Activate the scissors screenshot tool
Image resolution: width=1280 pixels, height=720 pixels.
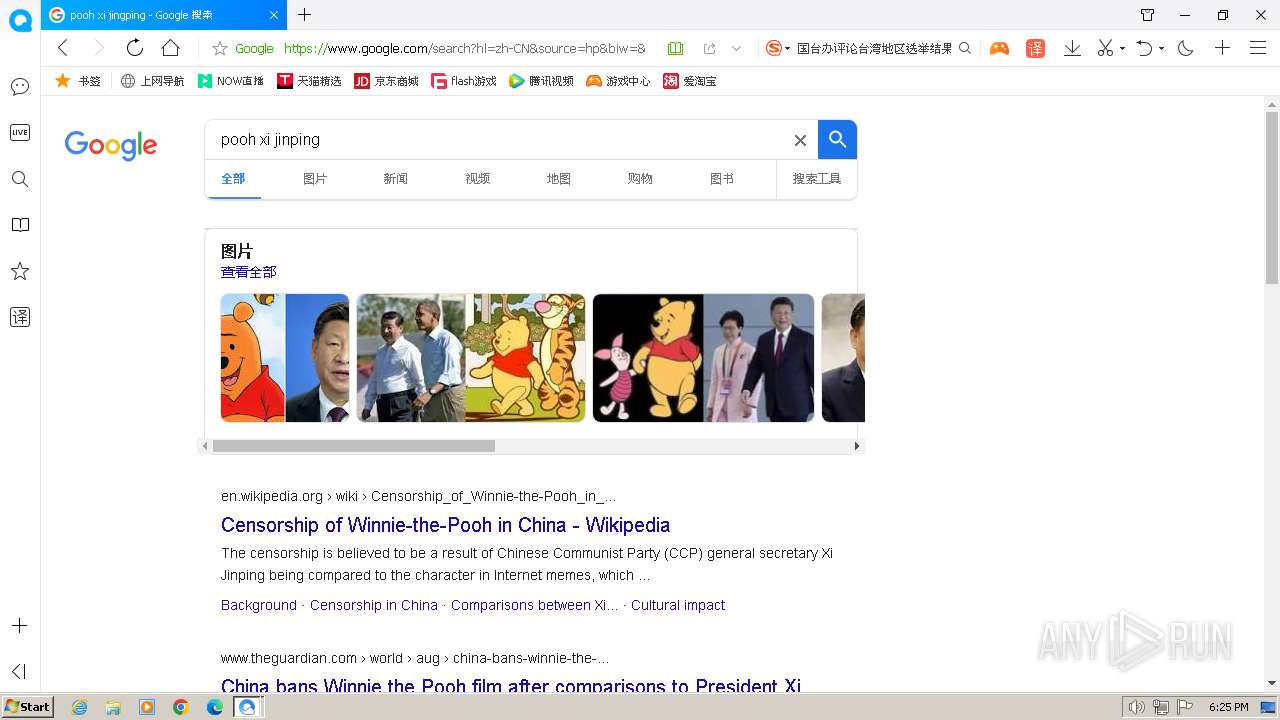pos(1105,48)
